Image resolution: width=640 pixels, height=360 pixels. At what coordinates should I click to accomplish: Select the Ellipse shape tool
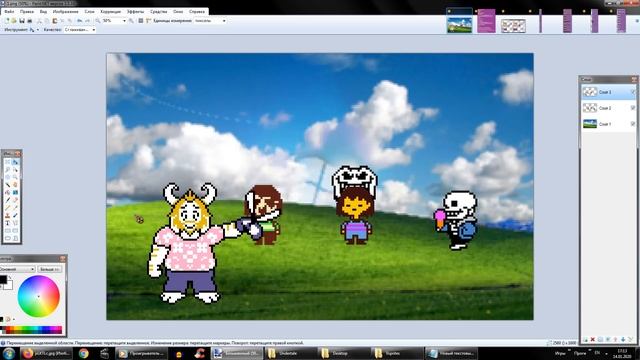(7, 238)
